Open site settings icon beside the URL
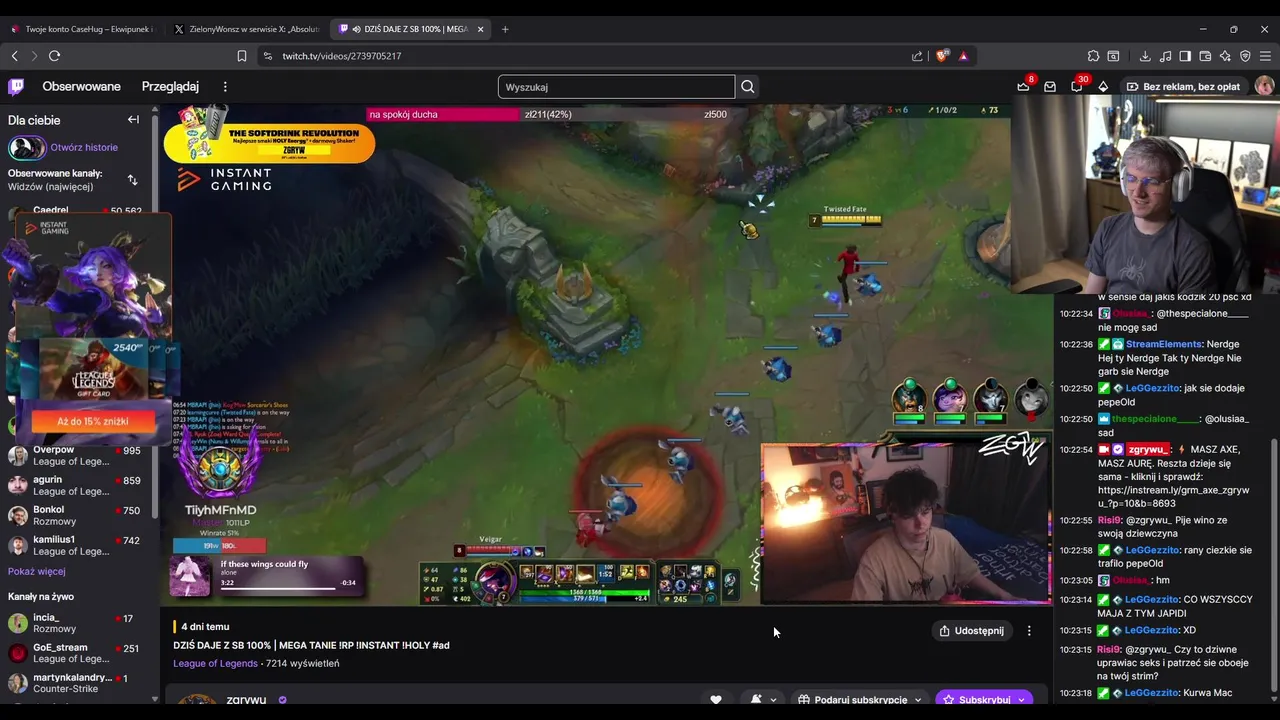1280x720 pixels. pos(267,56)
